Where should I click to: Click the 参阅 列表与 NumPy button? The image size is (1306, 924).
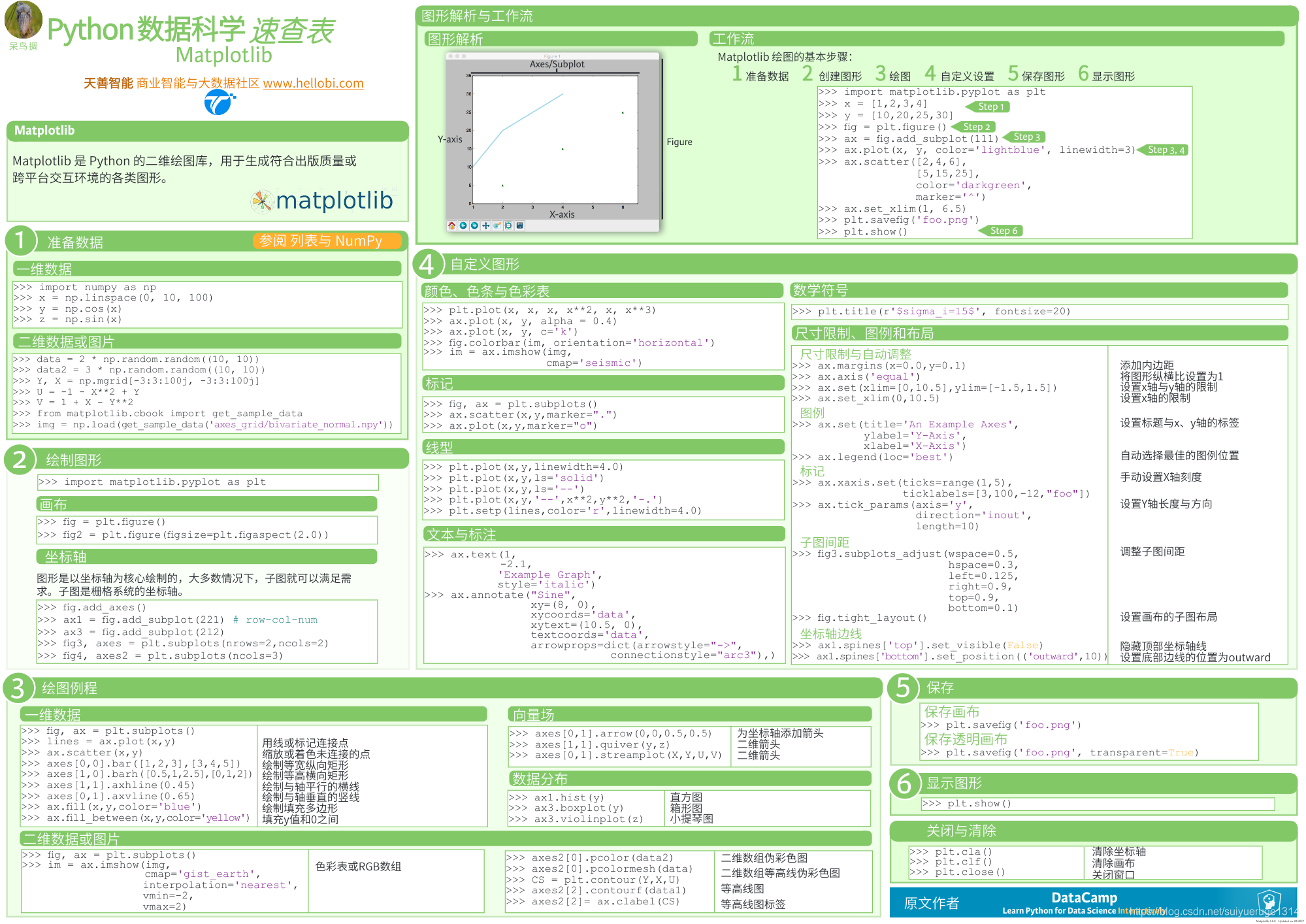coord(327,241)
